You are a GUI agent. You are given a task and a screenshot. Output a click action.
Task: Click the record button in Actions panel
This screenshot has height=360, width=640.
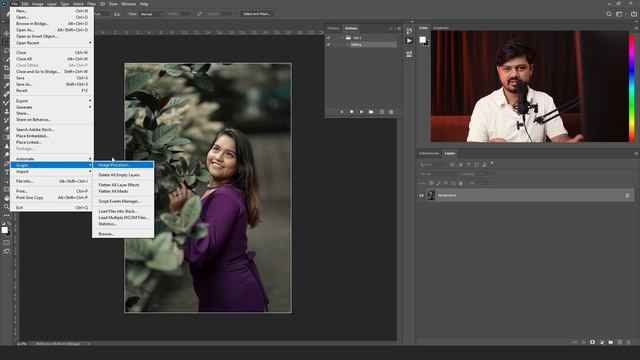(x=351, y=112)
